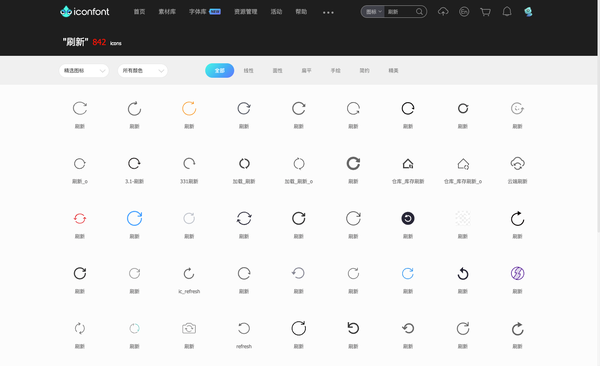The image size is (600, 366).
Task: Switch language via the En icon
Action: point(464,11)
